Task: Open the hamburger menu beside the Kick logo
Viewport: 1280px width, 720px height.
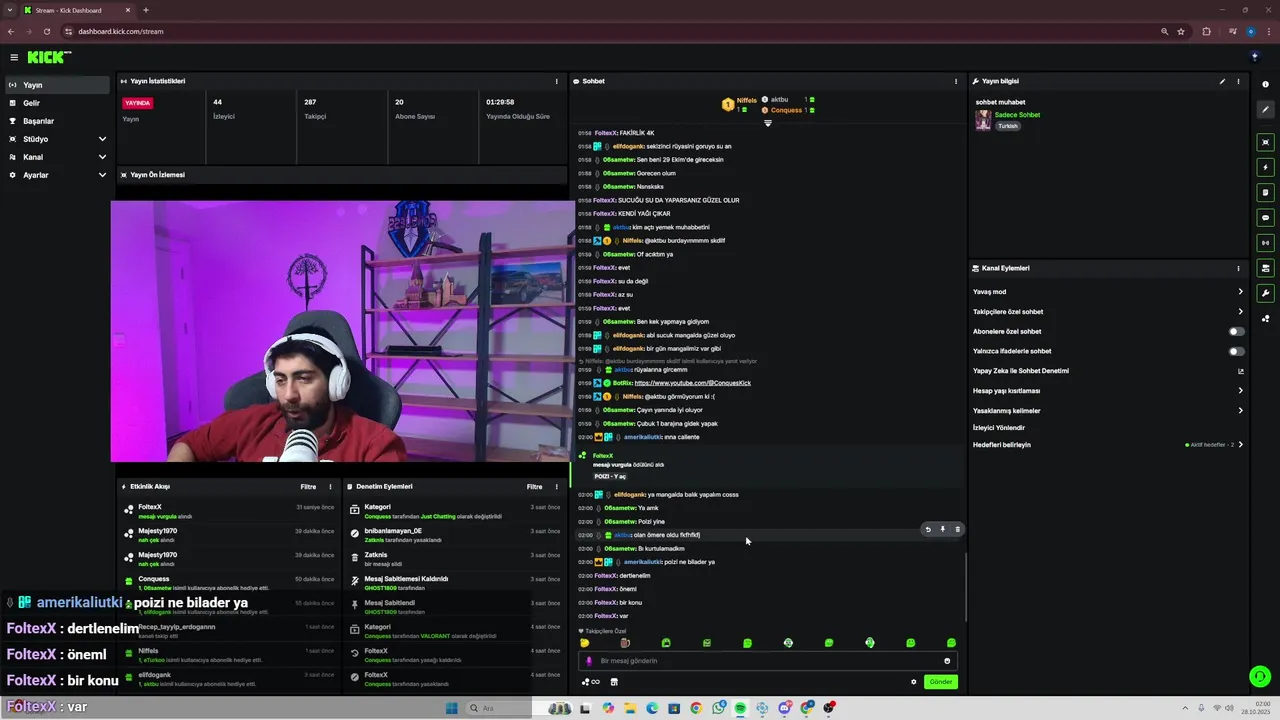Action: (x=14, y=57)
